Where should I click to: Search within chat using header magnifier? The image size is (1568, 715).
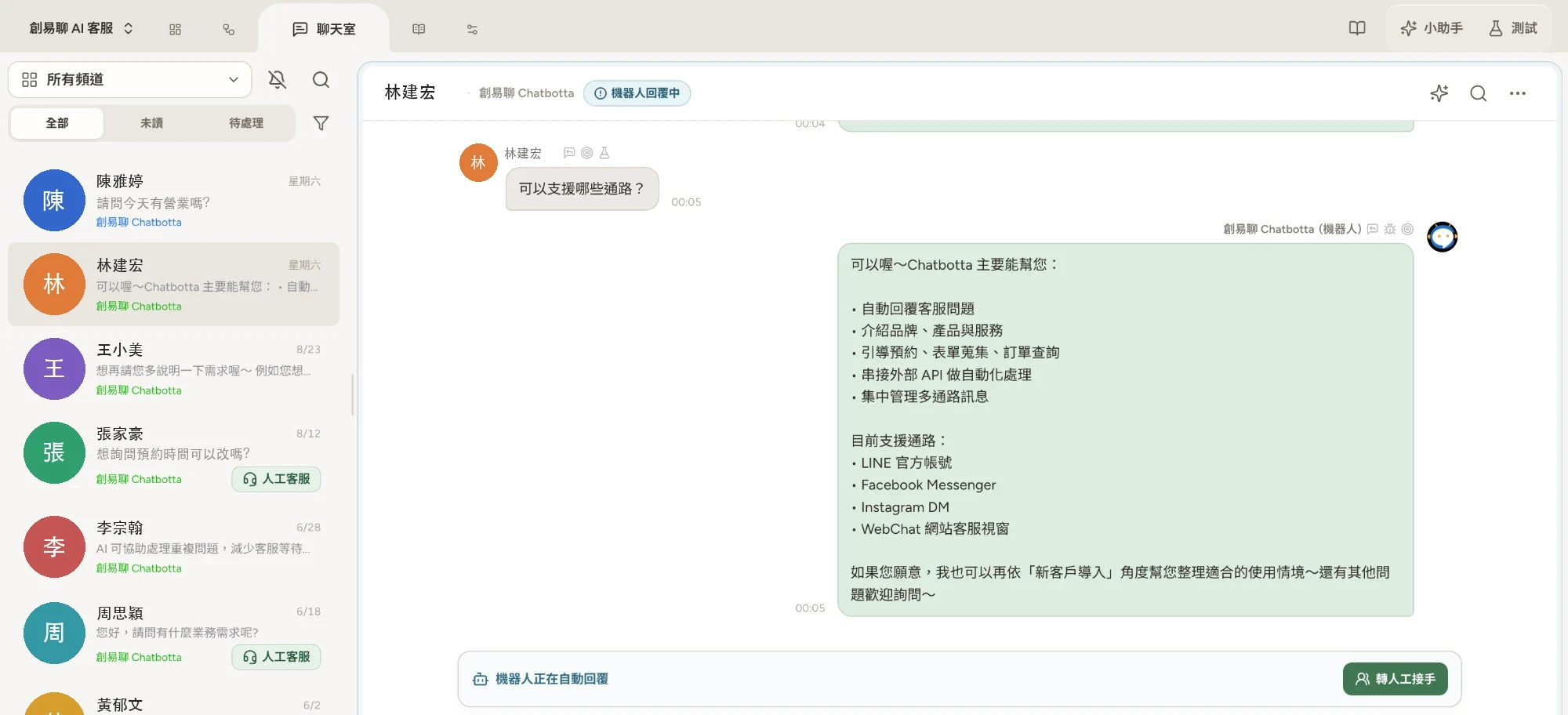click(1479, 93)
